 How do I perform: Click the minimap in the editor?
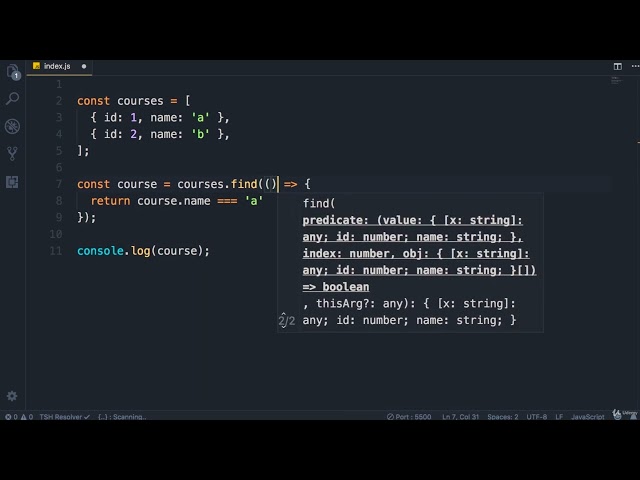coord(616,80)
